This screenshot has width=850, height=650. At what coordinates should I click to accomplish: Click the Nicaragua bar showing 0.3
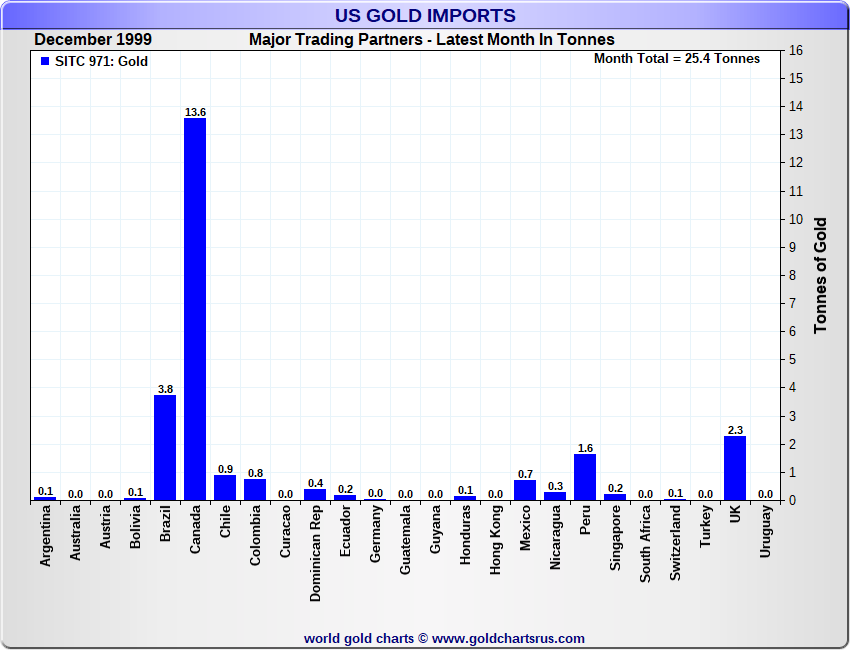pyautogui.click(x=555, y=495)
